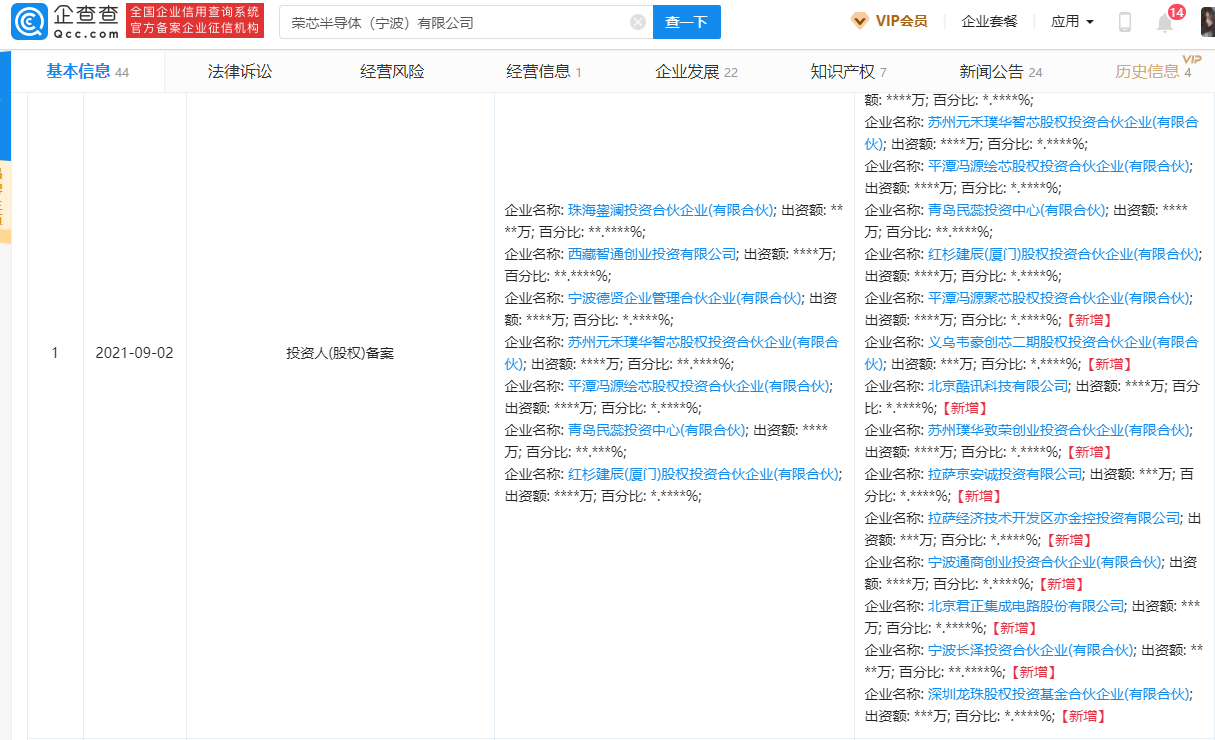Screen dimensions: 1215x740
Task: Switch to the 基本信息 tab
Action: [x=88, y=71]
